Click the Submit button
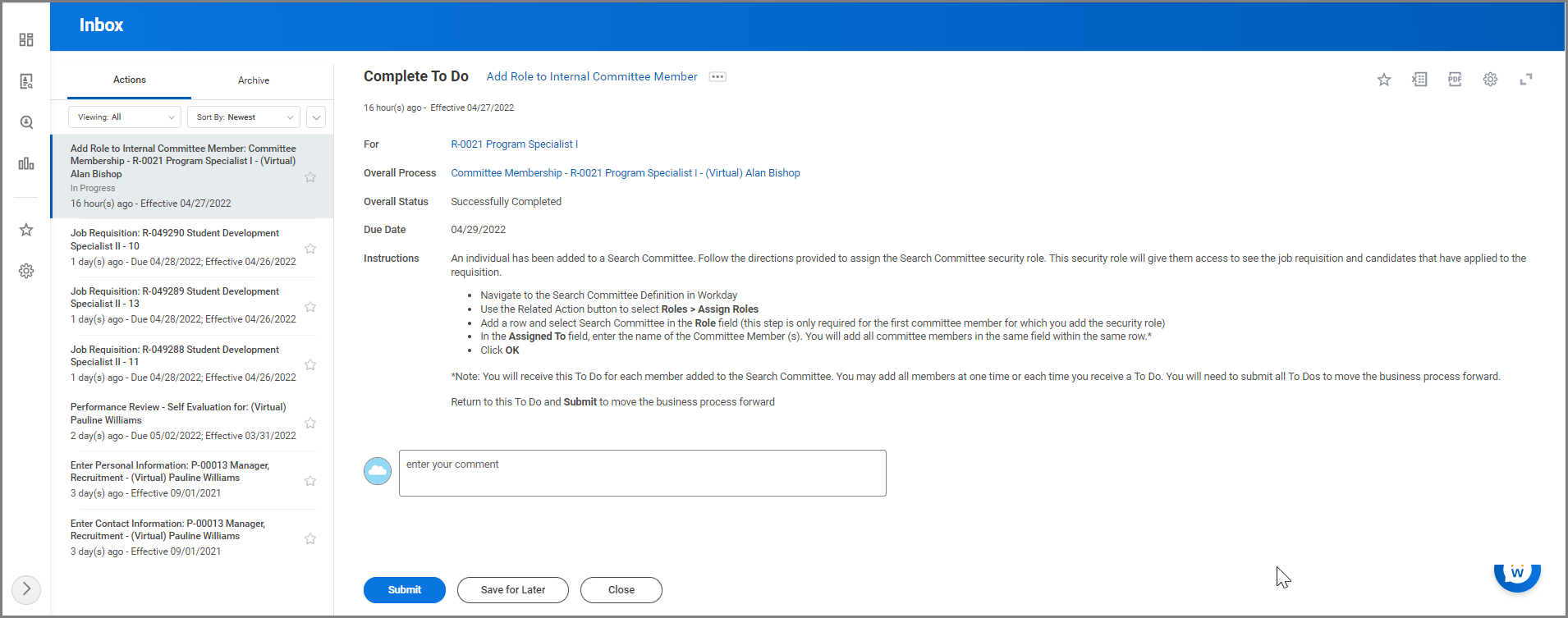The width and height of the screenshot is (1568, 618). (x=404, y=590)
